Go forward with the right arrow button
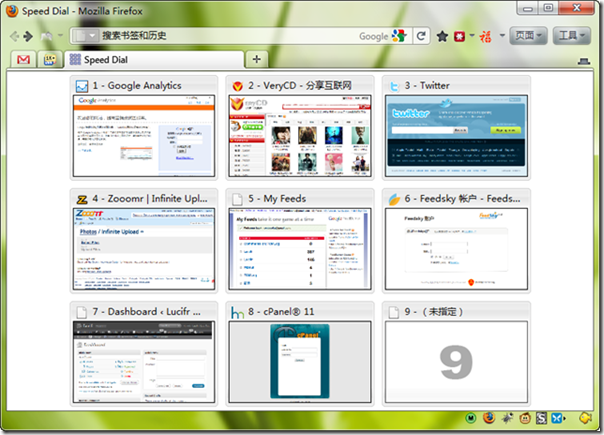Screen dimensions: 604x435 pyautogui.click(x=28, y=36)
